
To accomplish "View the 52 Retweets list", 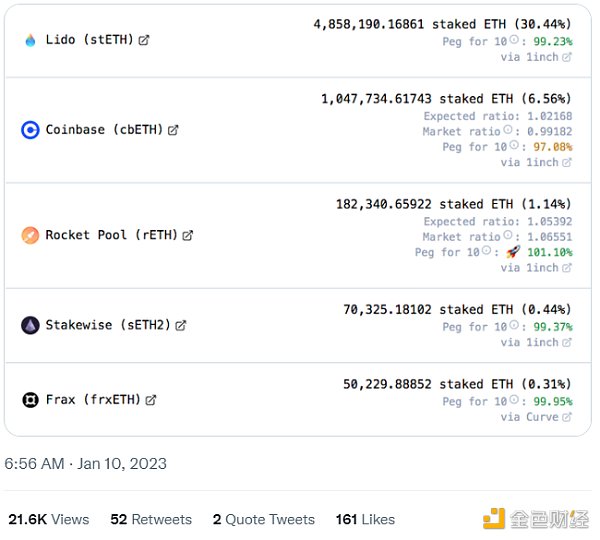I will click(x=151, y=519).
